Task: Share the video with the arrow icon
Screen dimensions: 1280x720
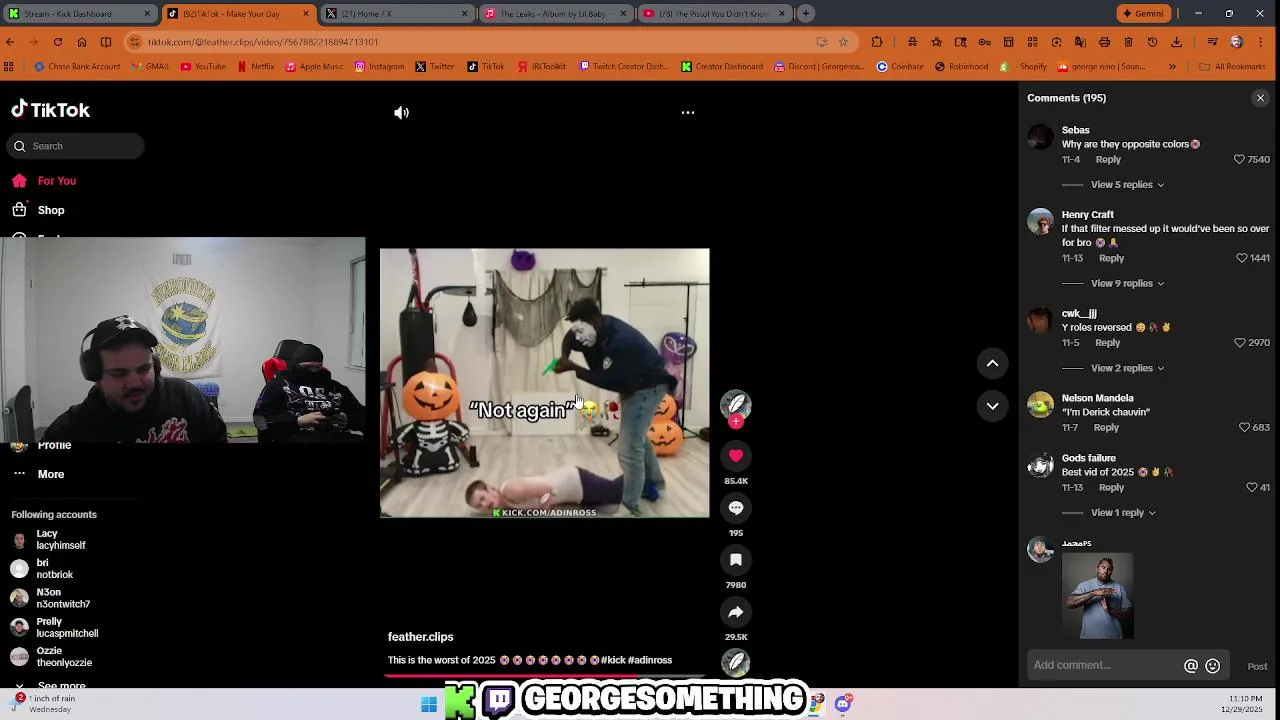Action: point(736,612)
